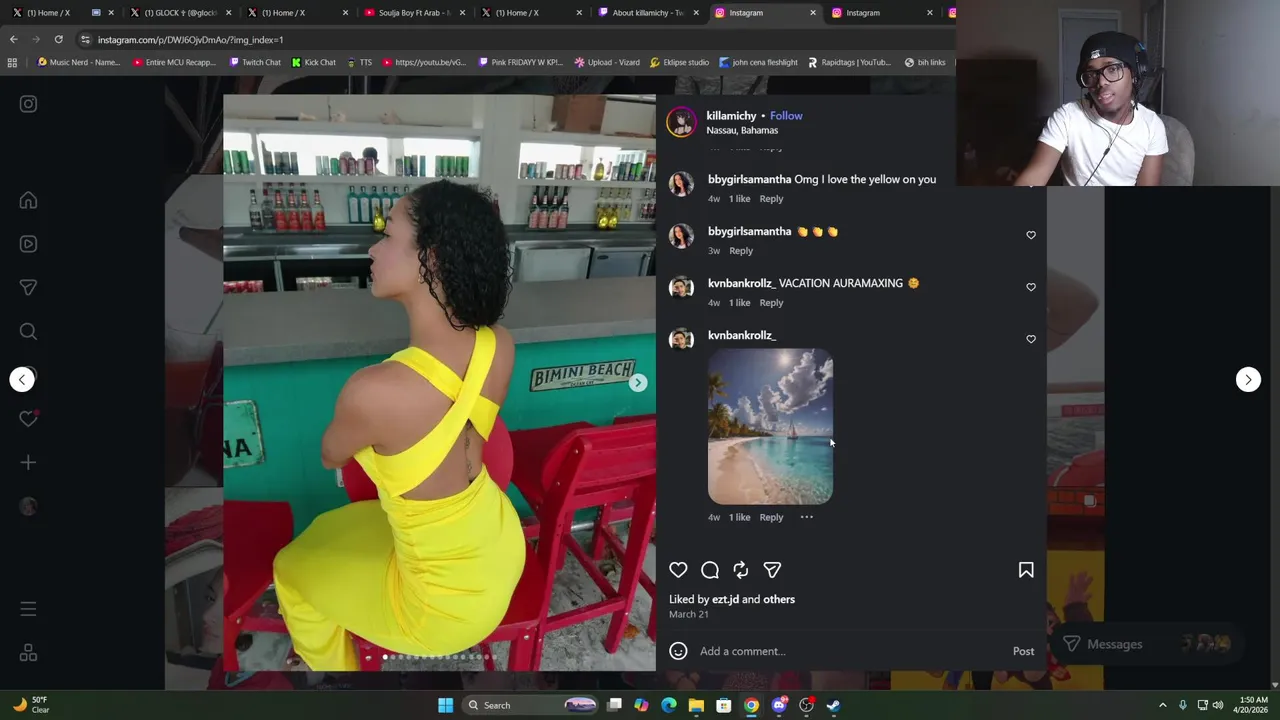The image size is (1280, 720).
Task: Open Notifications heart icon in sidebar
Action: coord(28,419)
